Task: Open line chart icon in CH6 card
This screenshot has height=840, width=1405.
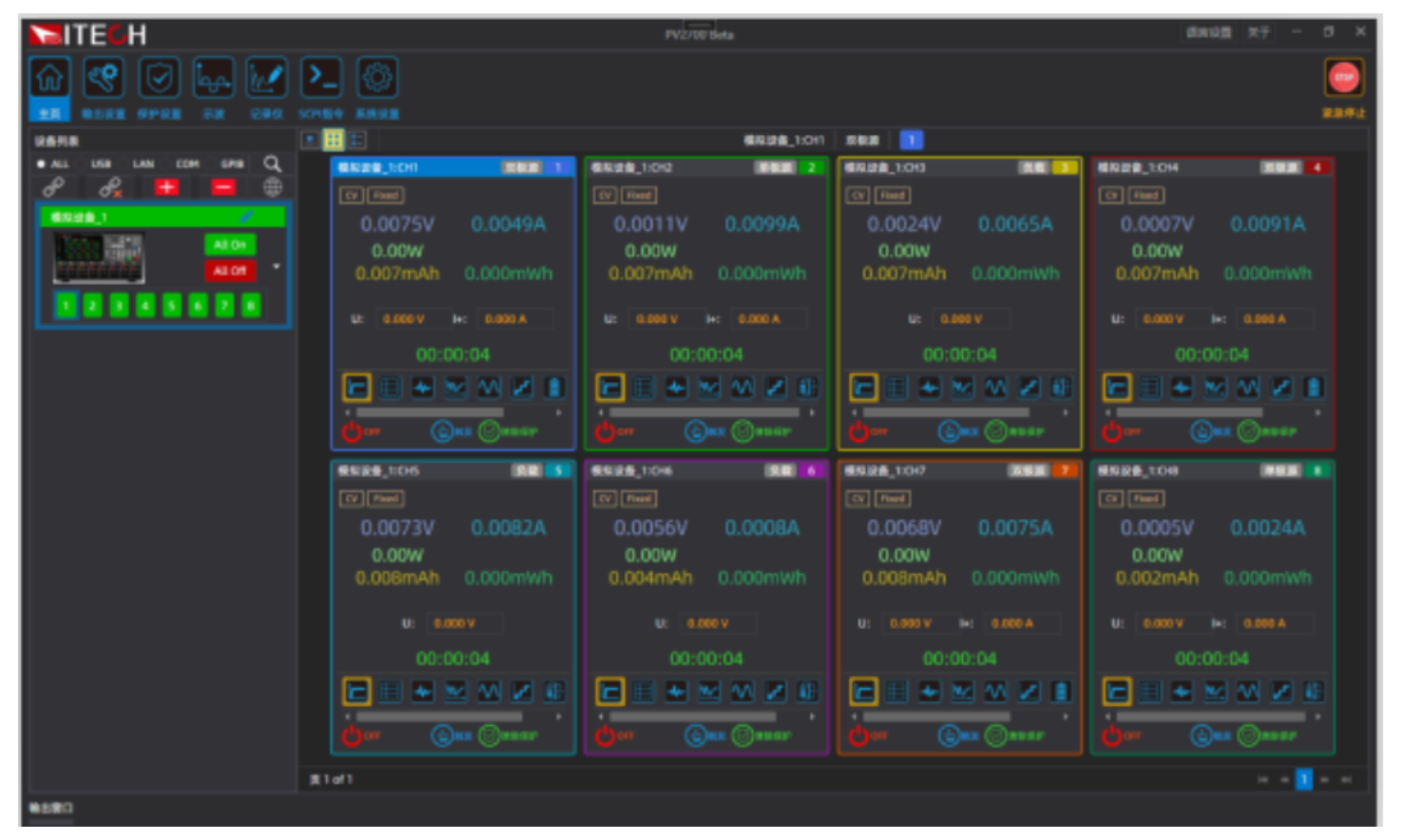Action: click(709, 692)
